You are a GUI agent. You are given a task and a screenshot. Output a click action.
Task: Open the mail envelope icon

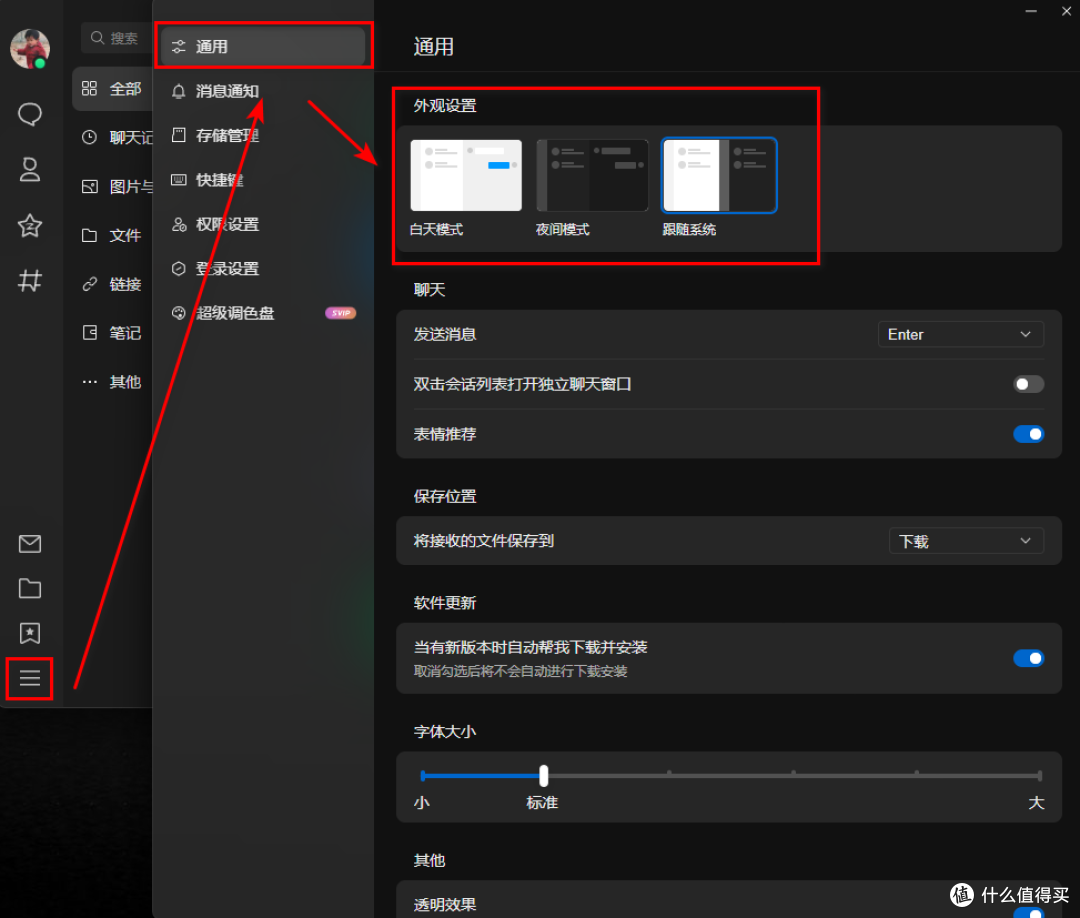pyautogui.click(x=29, y=544)
